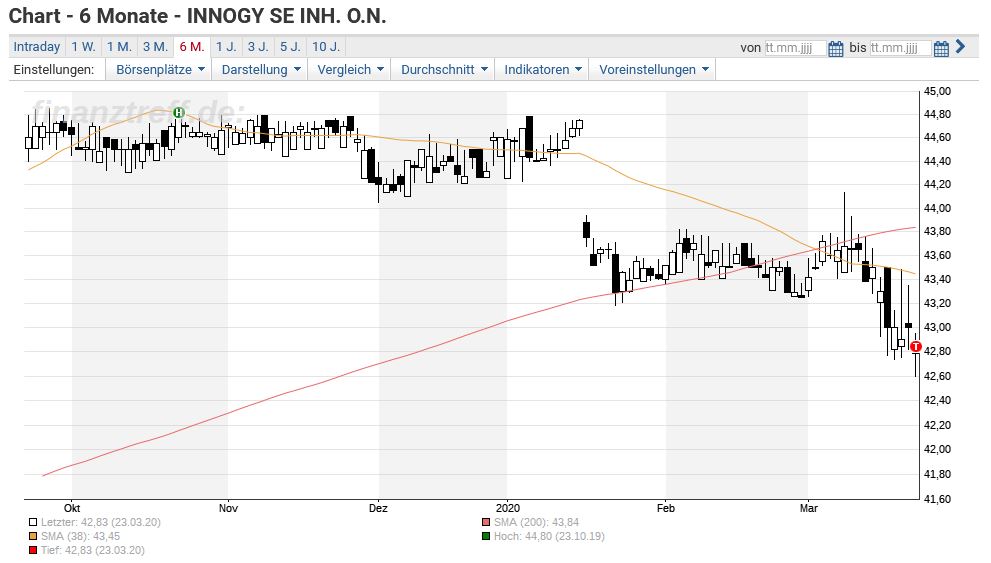Expand the Börsenplätze dropdown

pyautogui.click(x=161, y=70)
